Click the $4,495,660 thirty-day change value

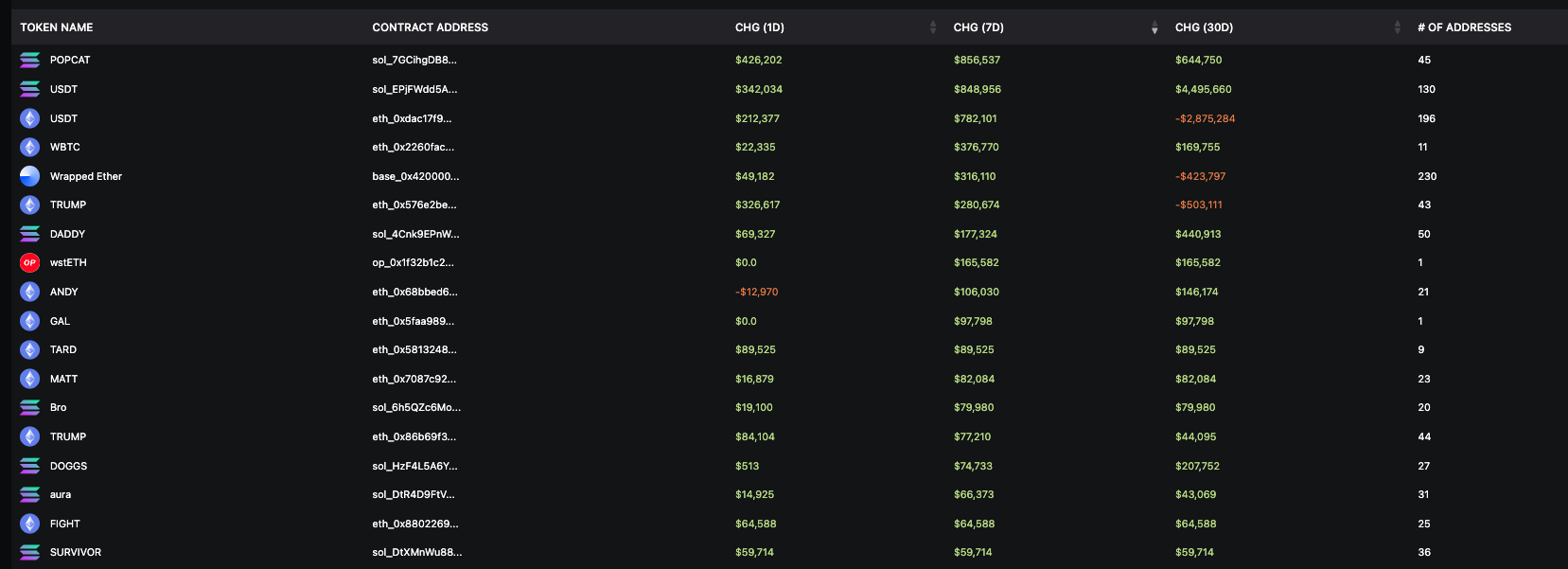tap(1204, 89)
